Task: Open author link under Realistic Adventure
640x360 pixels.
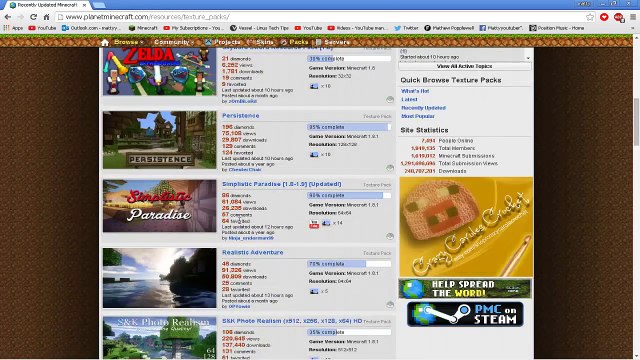Action: pos(239,307)
